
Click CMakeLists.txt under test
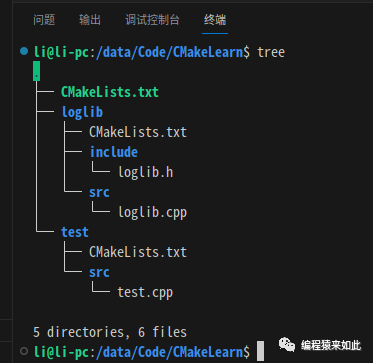138,252
